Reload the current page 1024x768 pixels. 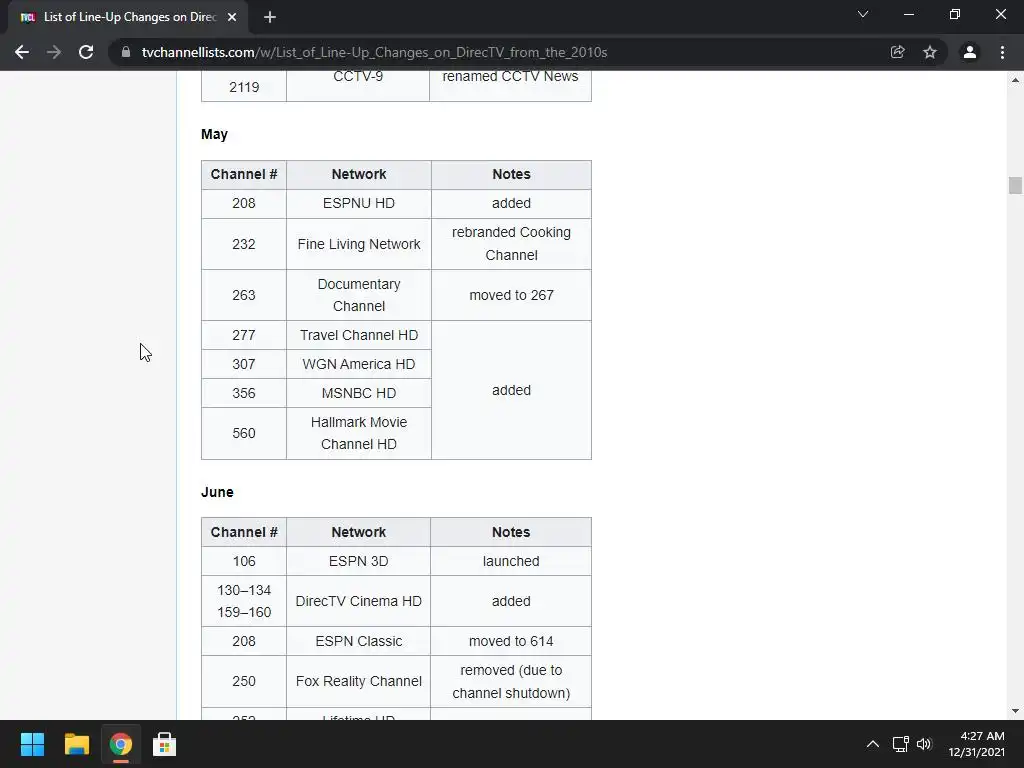86,52
